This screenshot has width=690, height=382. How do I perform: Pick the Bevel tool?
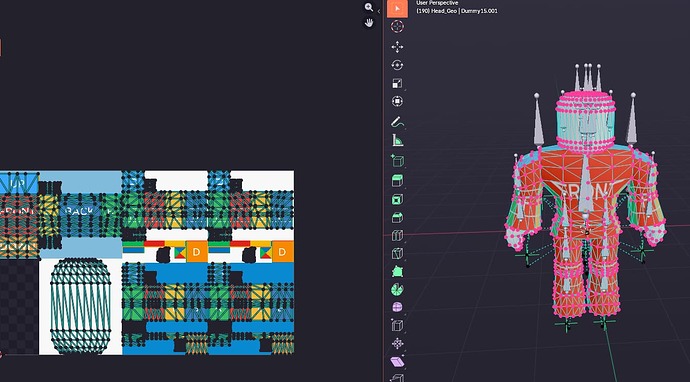click(397, 217)
